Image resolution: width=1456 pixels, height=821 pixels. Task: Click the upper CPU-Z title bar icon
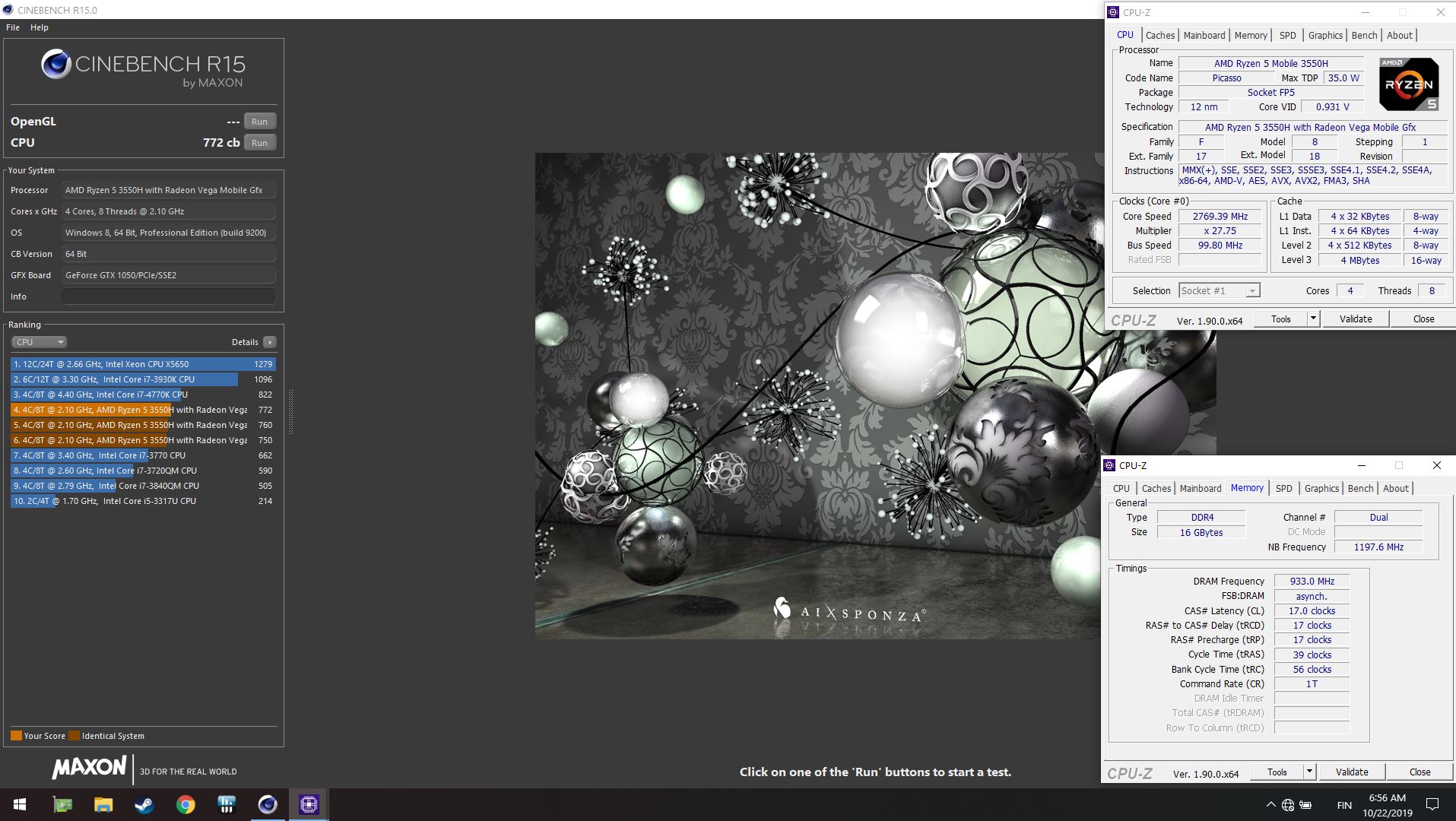(x=1113, y=12)
